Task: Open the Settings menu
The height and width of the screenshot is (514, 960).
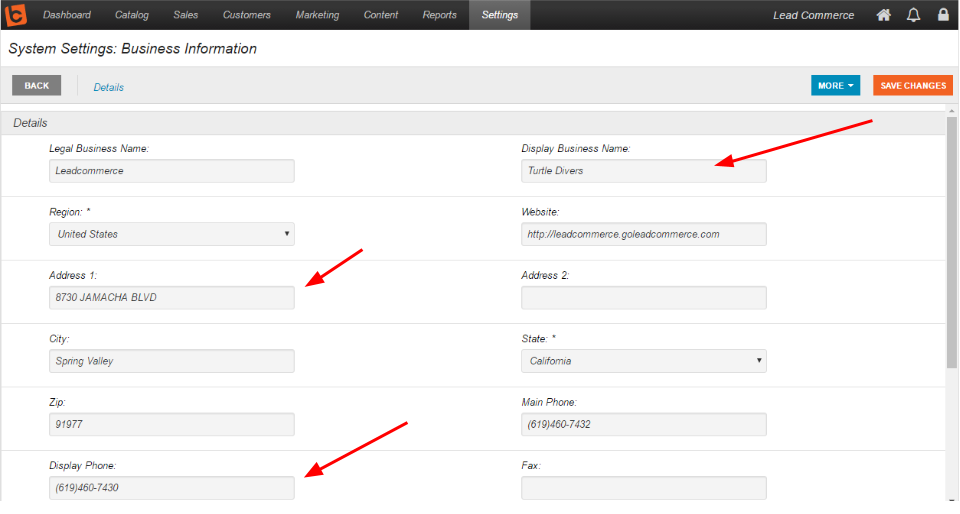Action: 500,15
